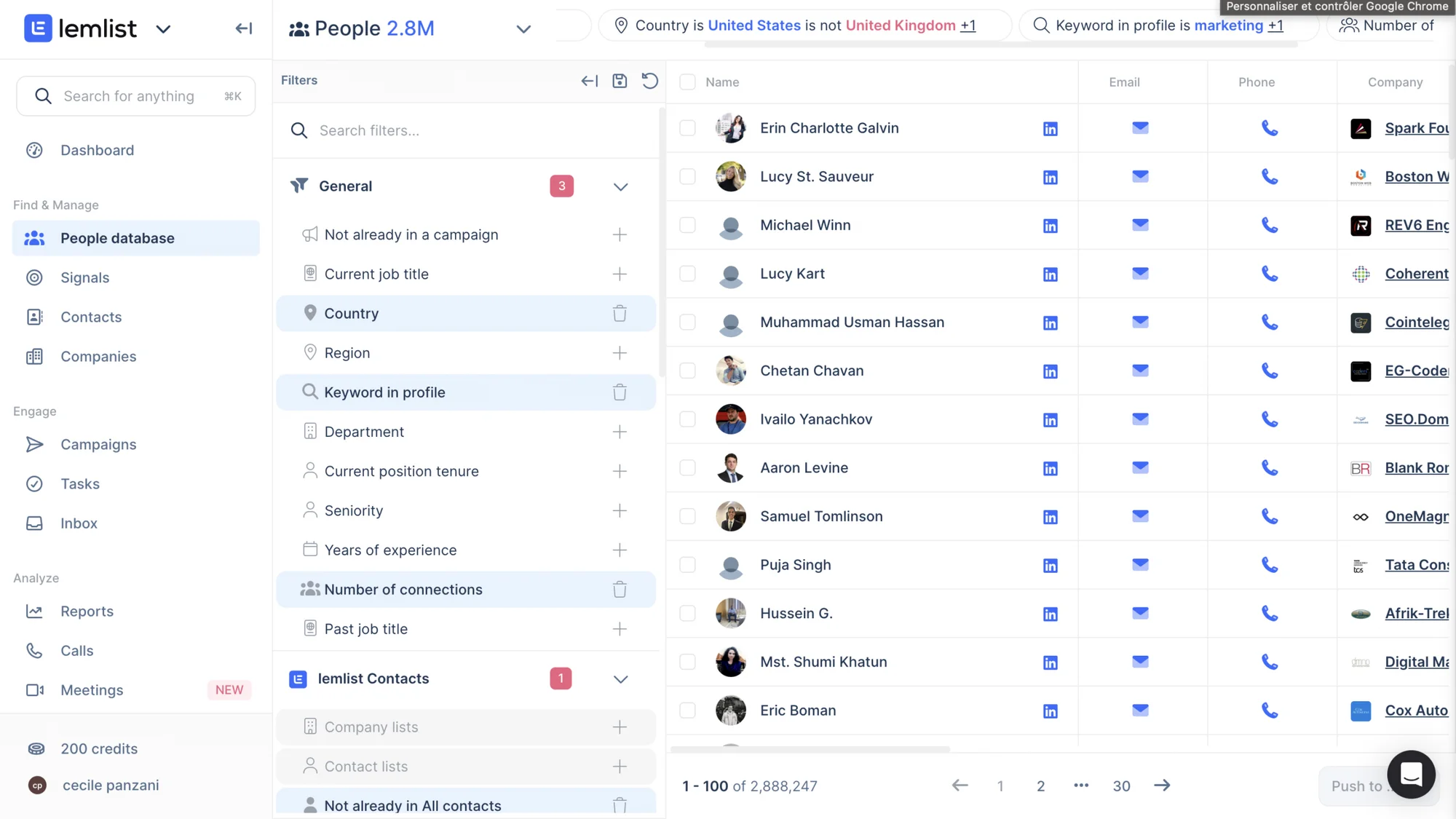Click the Filters panel vertical scrollbar
Screen dimensions: 1456x819
pos(661,242)
